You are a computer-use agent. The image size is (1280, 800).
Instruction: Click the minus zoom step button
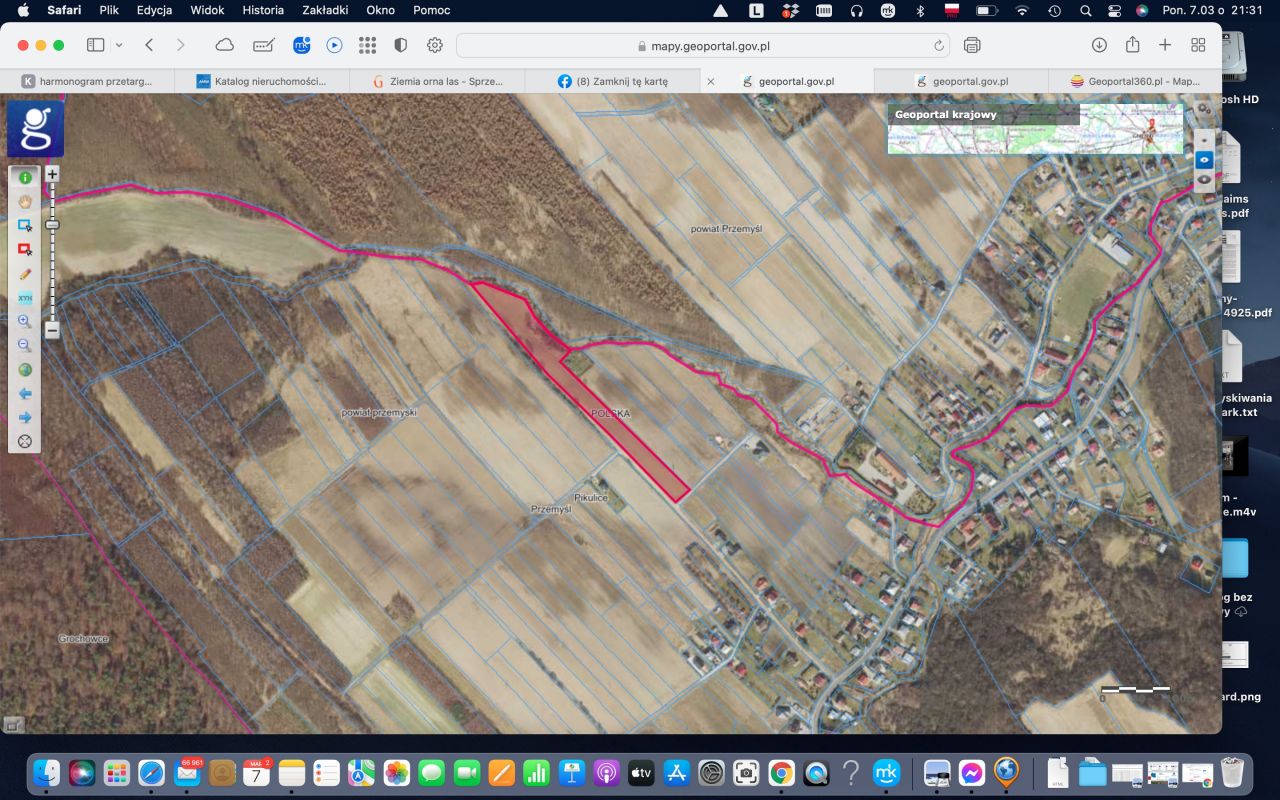pyautogui.click(x=52, y=330)
